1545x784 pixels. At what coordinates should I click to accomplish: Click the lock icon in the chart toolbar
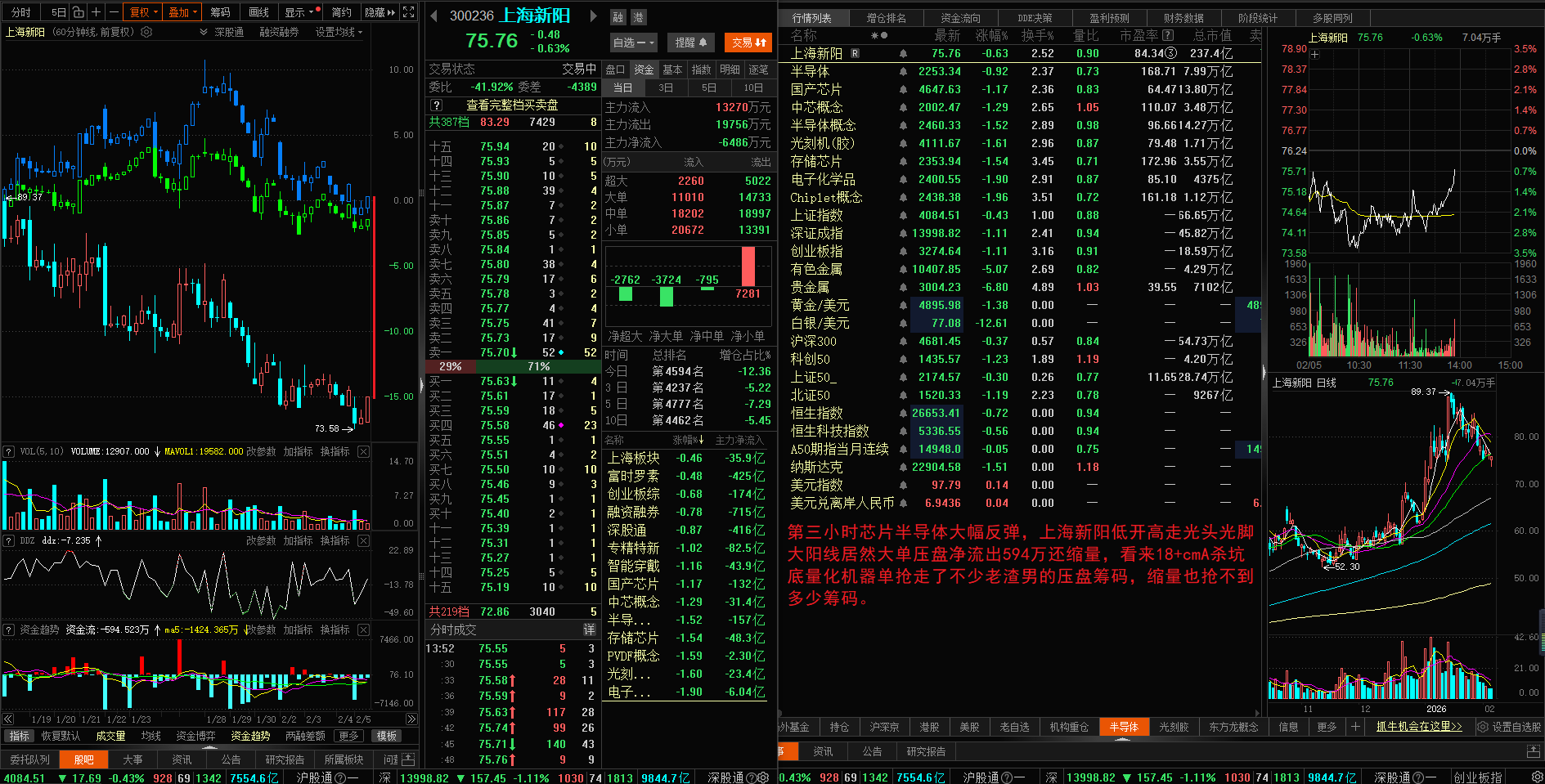78,12
